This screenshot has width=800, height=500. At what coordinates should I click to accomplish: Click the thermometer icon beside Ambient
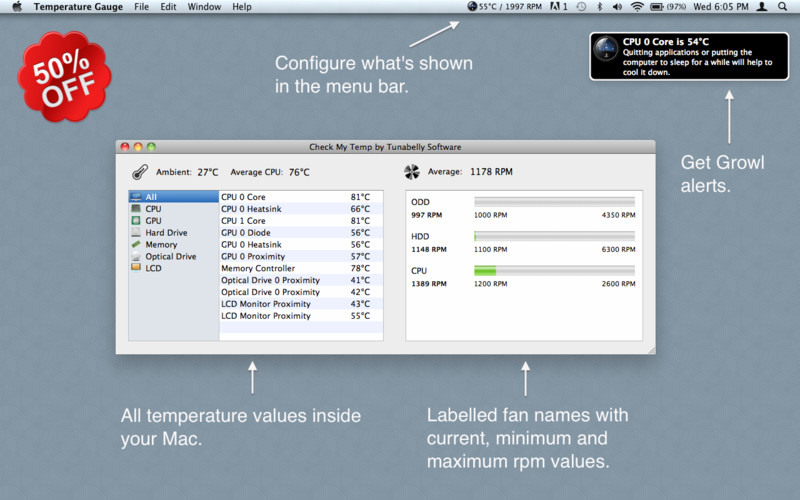139,172
